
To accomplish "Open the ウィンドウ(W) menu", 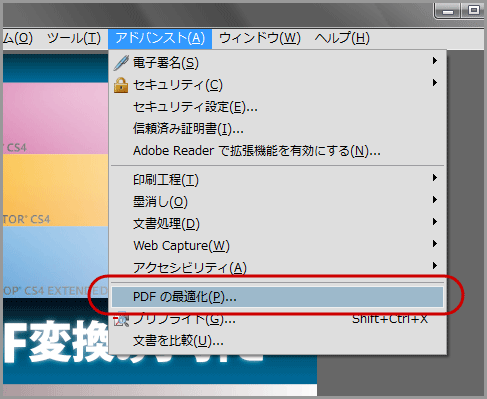I will pyautogui.click(x=260, y=38).
